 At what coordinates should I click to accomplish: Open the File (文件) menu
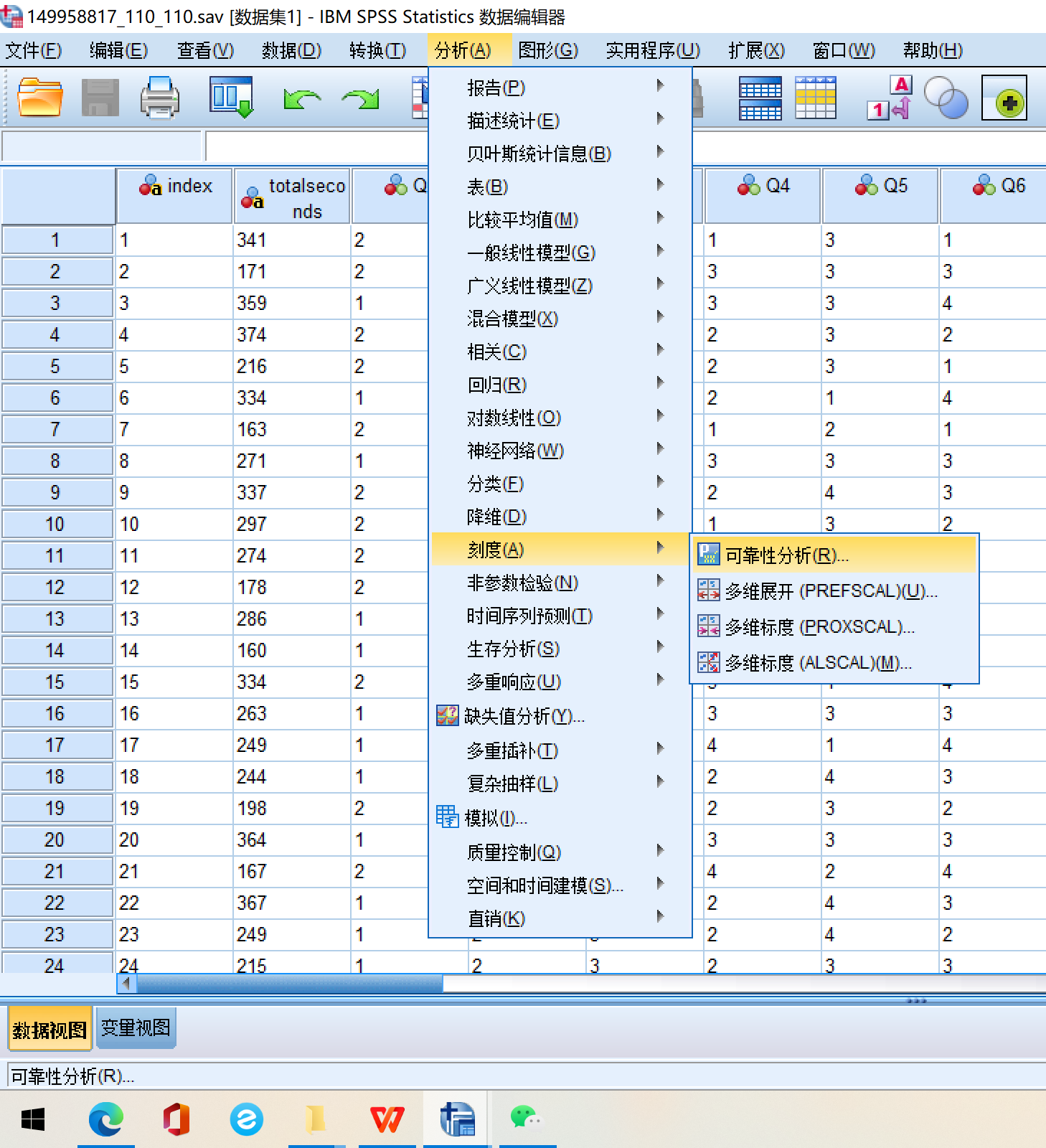(x=34, y=50)
